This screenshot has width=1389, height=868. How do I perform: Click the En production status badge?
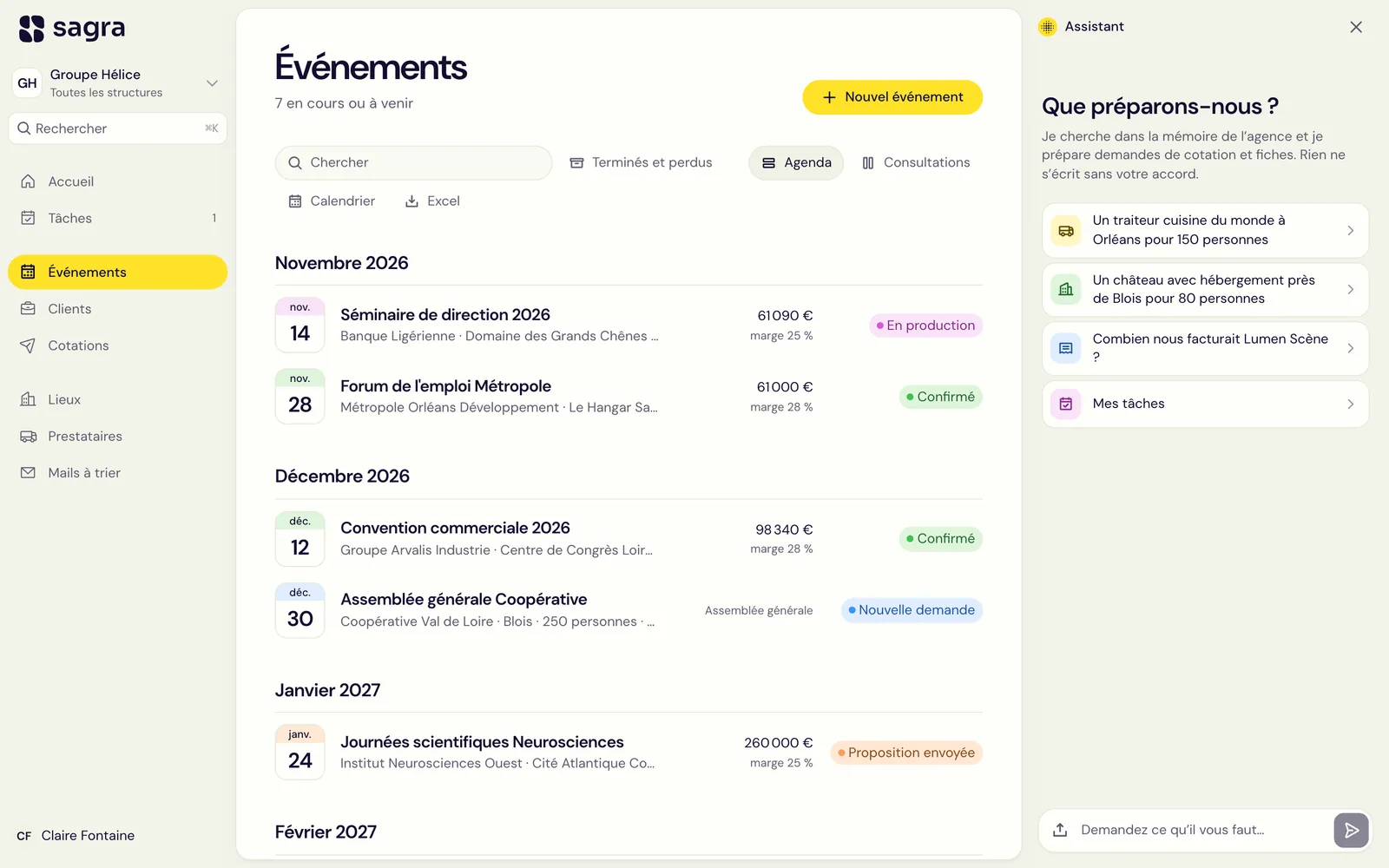925,325
